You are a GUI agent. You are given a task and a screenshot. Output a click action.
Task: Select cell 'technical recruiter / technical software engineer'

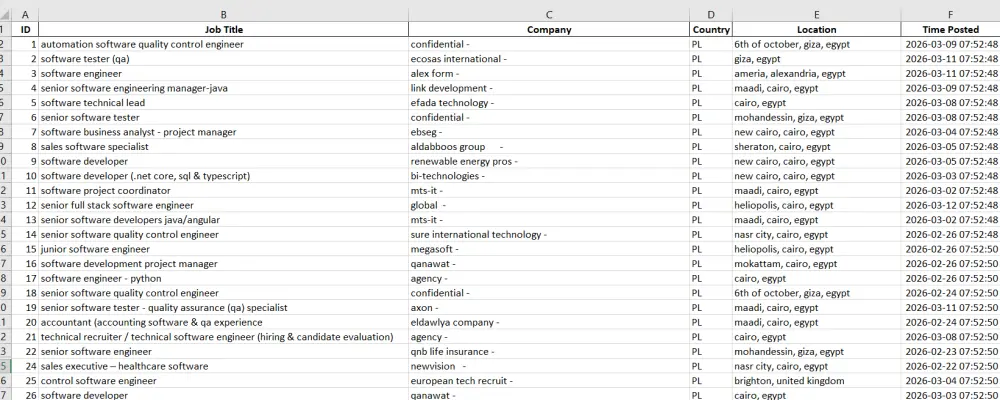(x=224, y=338)
